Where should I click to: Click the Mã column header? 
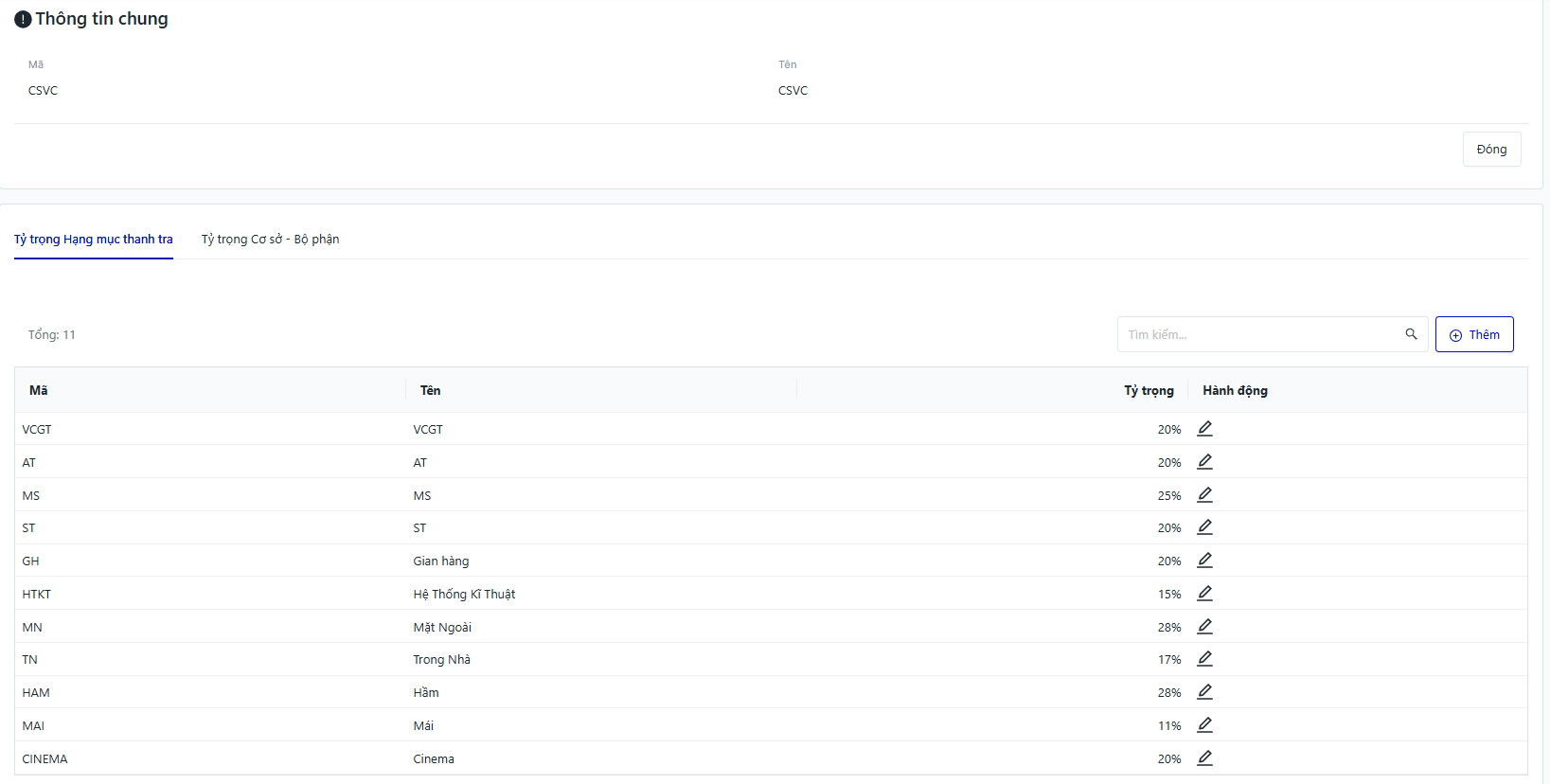coord(39,390)
